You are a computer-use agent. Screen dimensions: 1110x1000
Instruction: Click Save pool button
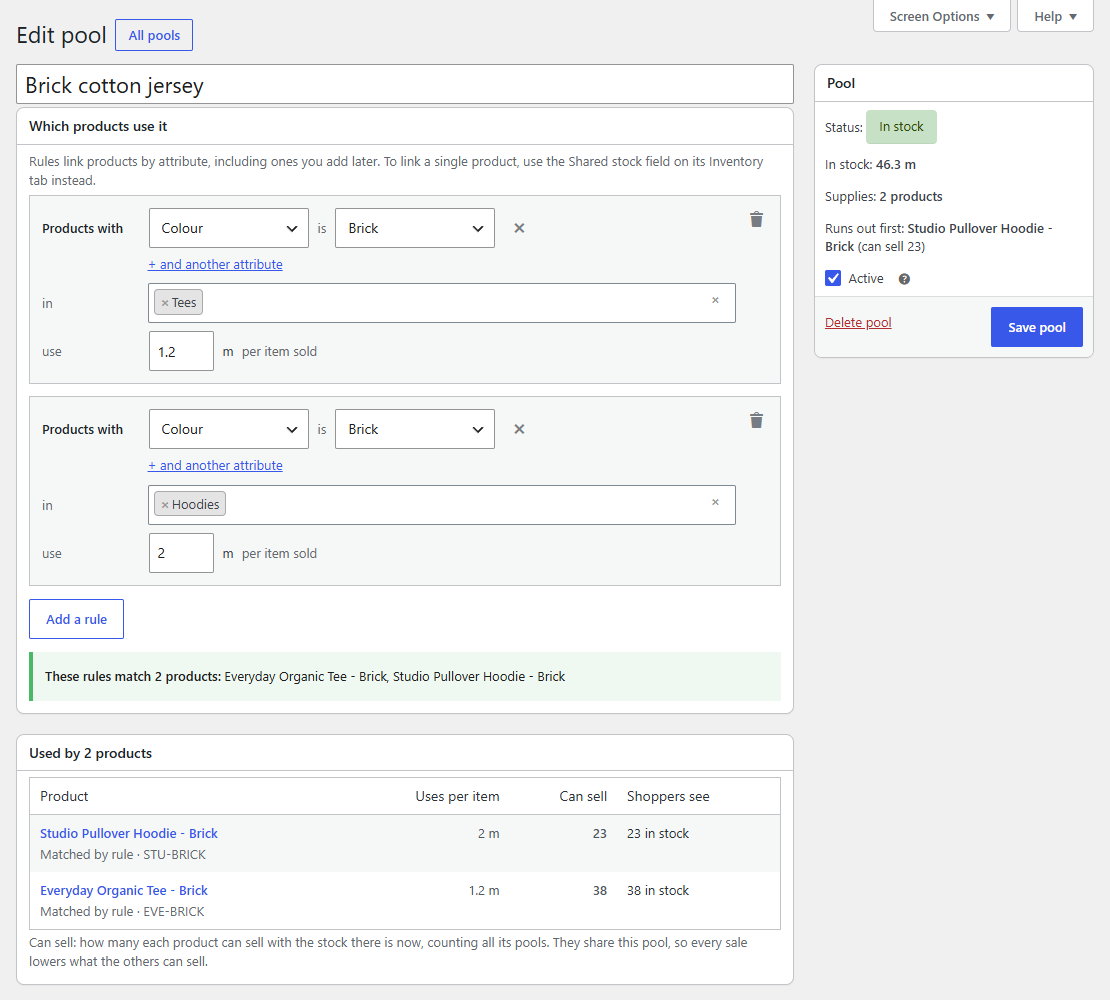(x=1036, y=327)
